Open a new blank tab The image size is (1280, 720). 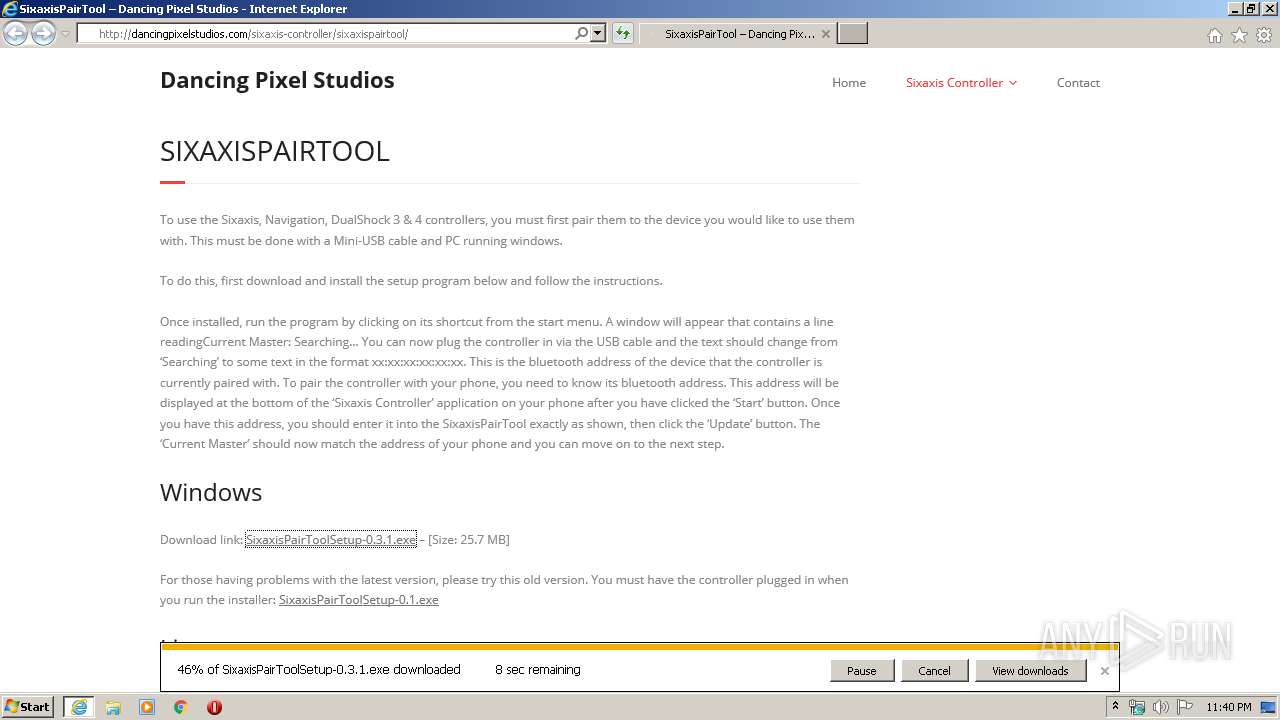(852, 34)
